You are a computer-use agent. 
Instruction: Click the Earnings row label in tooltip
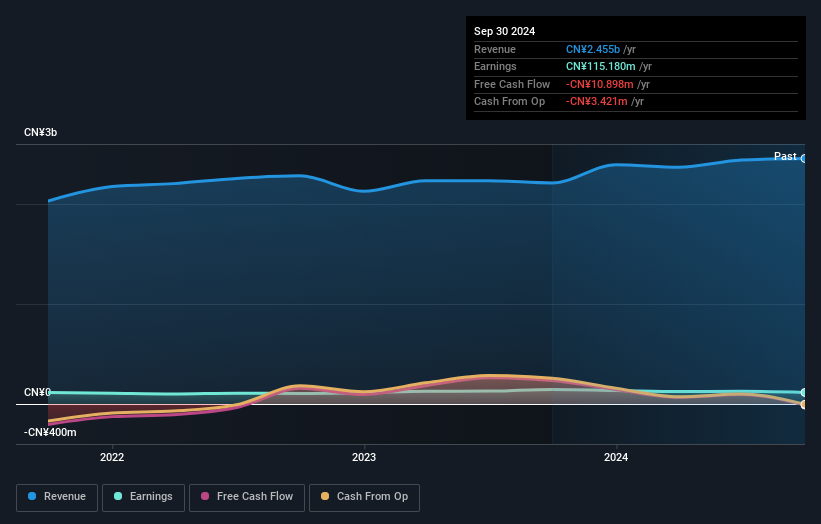[x=495, y=66]
